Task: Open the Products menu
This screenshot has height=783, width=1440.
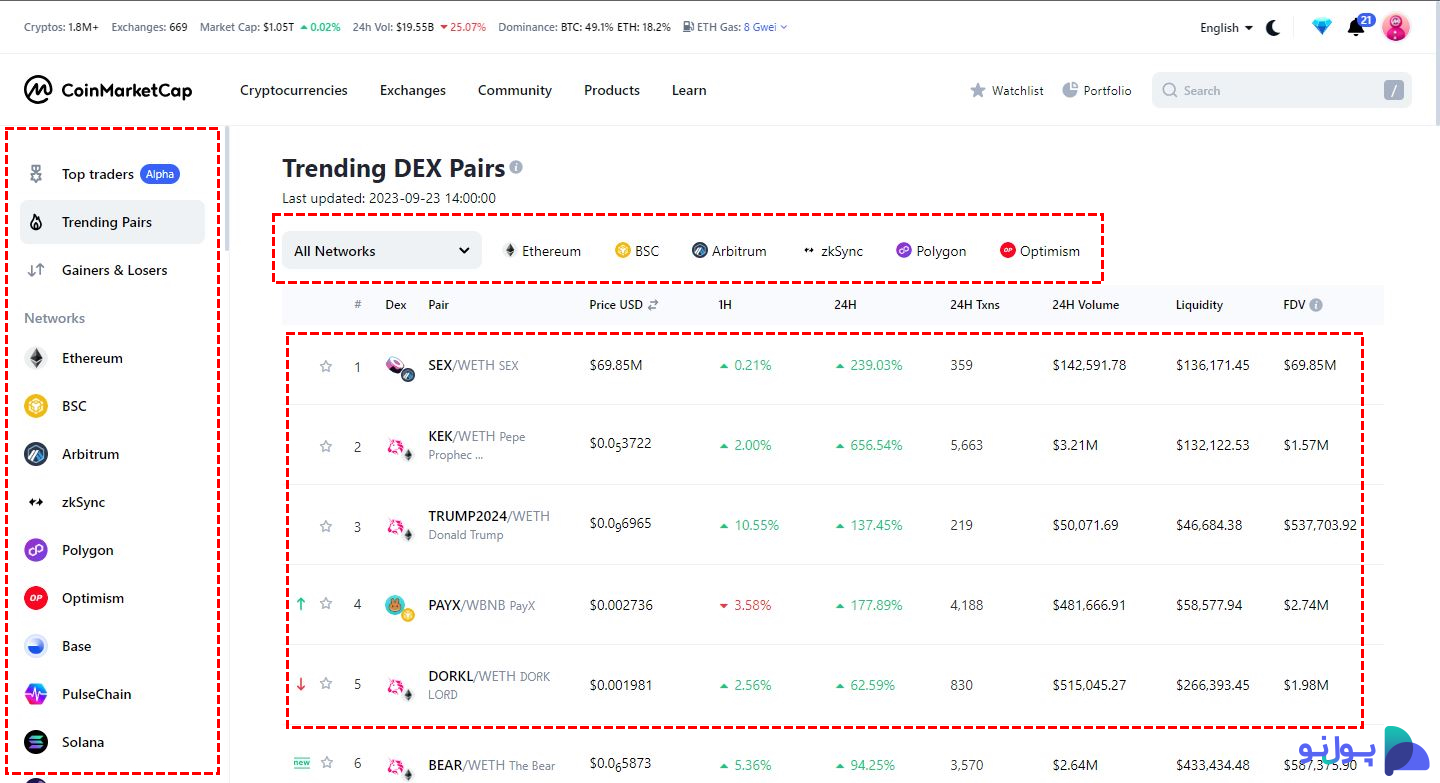Action: tap(612, 90)
